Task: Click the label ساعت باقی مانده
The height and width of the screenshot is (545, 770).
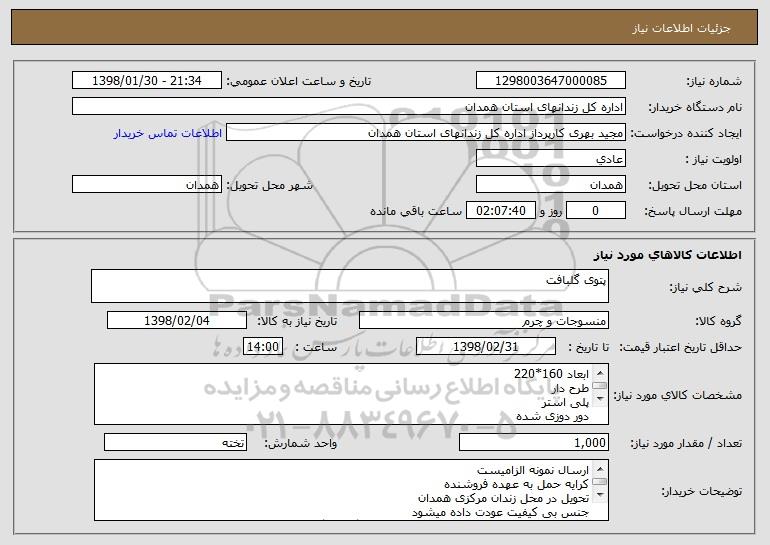Action: coord(415,211)
